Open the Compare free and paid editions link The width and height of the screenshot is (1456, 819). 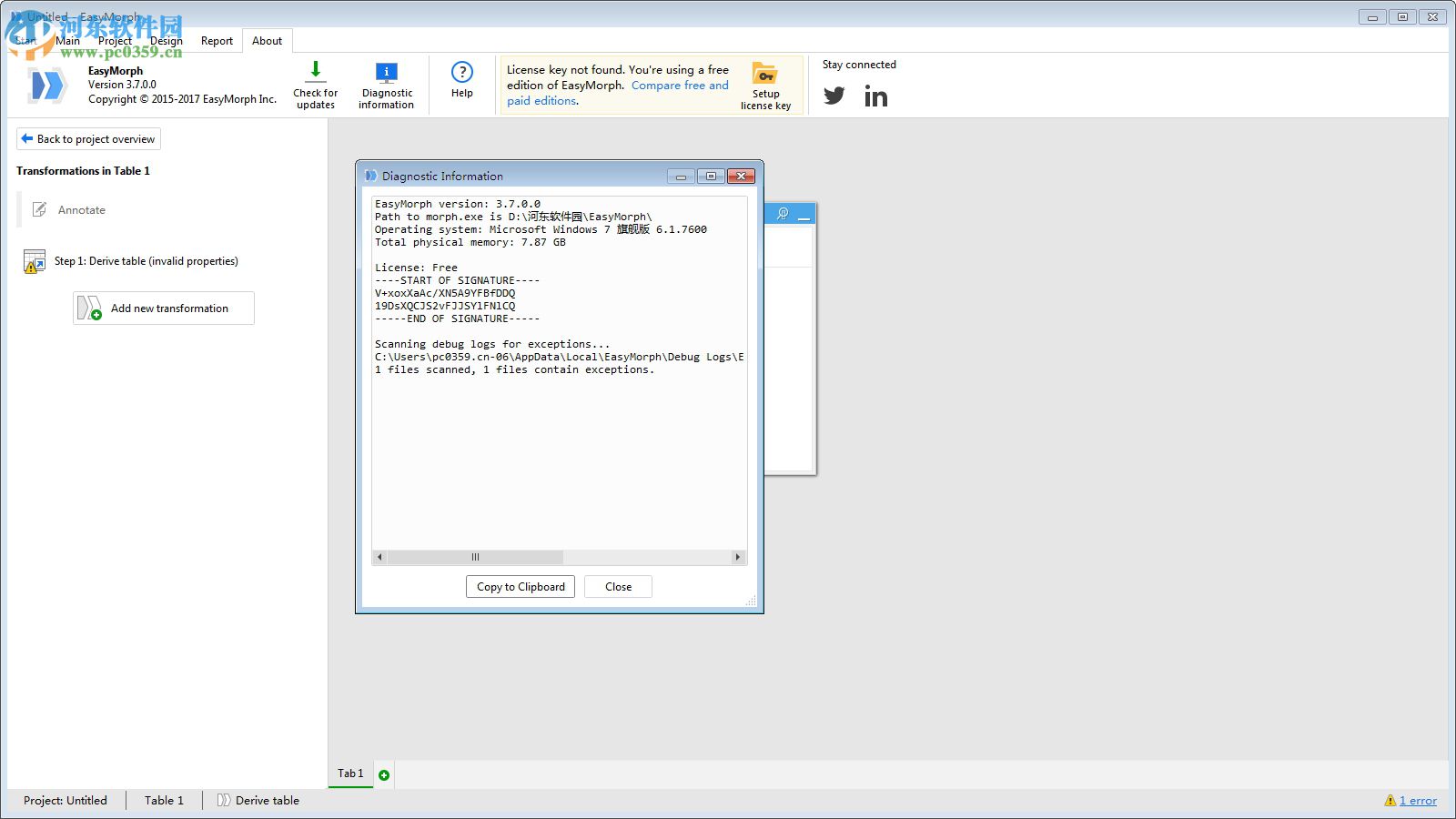[618, 93]
